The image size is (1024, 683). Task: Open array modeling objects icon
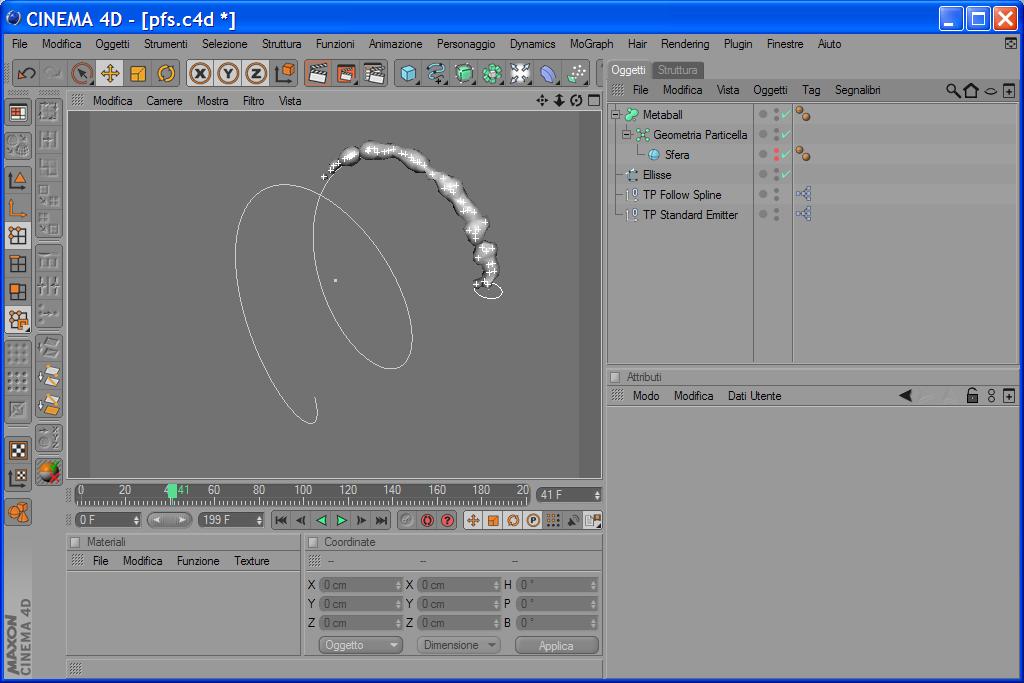[492, 74]
